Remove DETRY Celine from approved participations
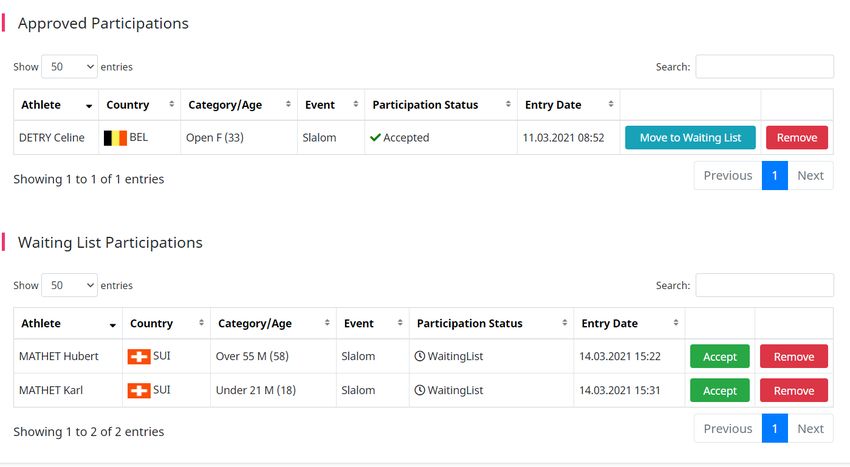The height and width of the screenshot is (467, 850). click(797, 138)
